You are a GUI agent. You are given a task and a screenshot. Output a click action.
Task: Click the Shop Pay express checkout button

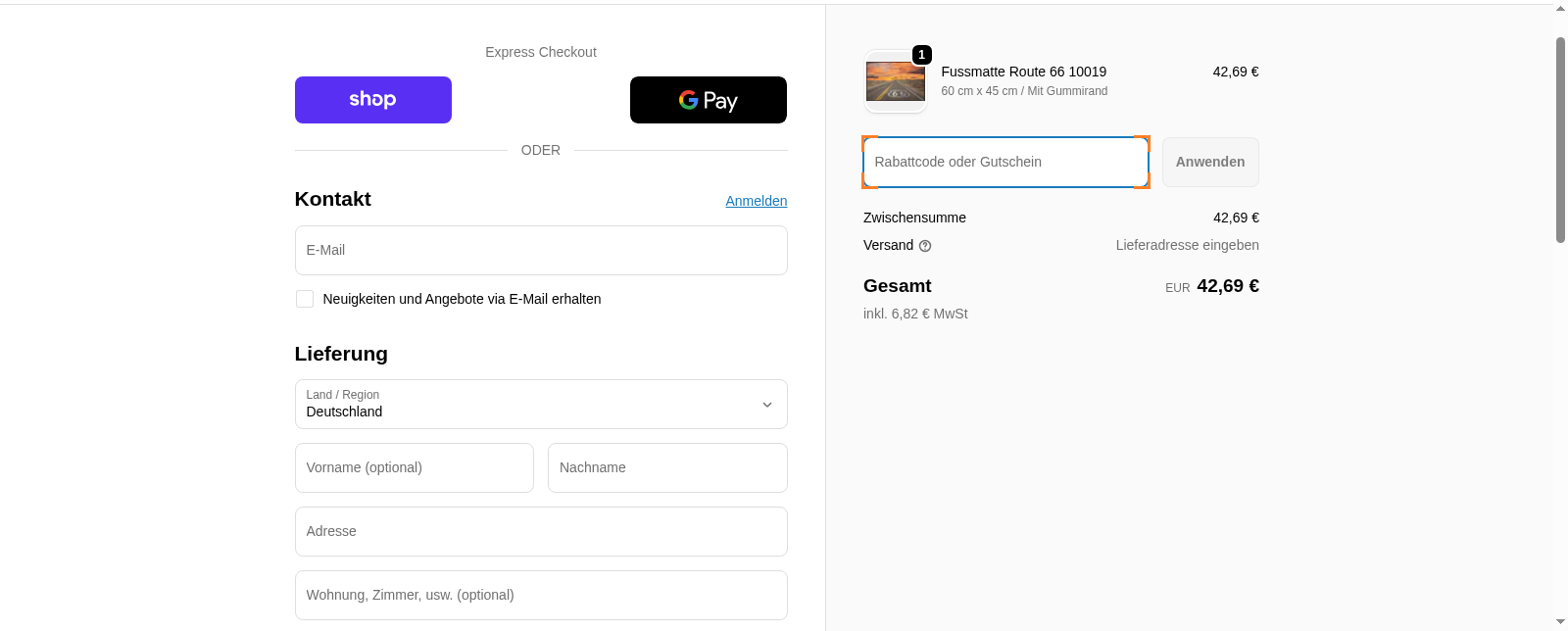372,100
